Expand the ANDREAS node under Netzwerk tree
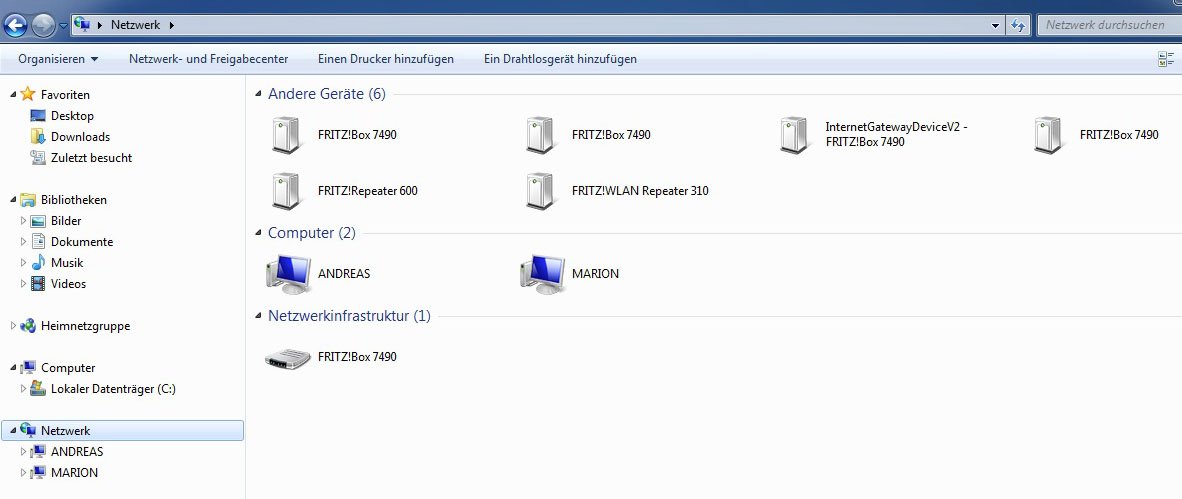The height and width of the screenshot is (499, 1182). (23, 452)
